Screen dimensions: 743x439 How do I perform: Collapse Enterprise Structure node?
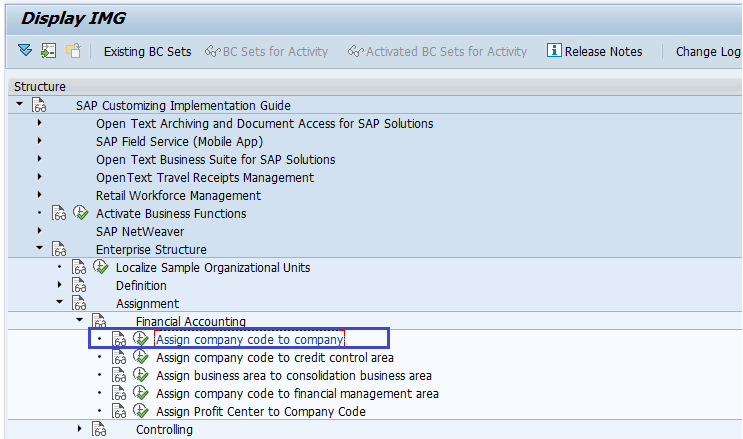[39, 248]
